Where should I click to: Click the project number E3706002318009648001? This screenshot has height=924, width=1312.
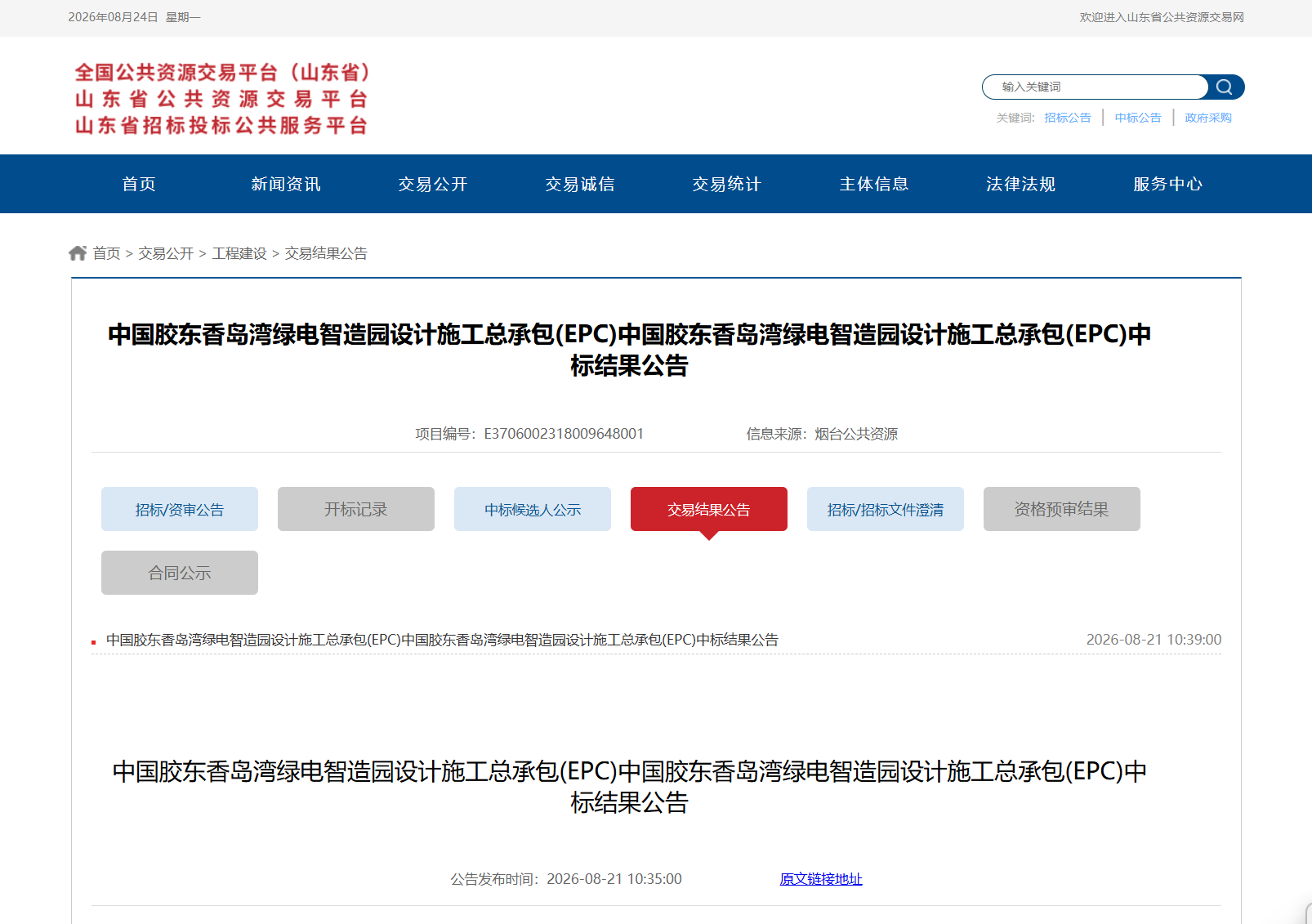(x=564, y=434)
